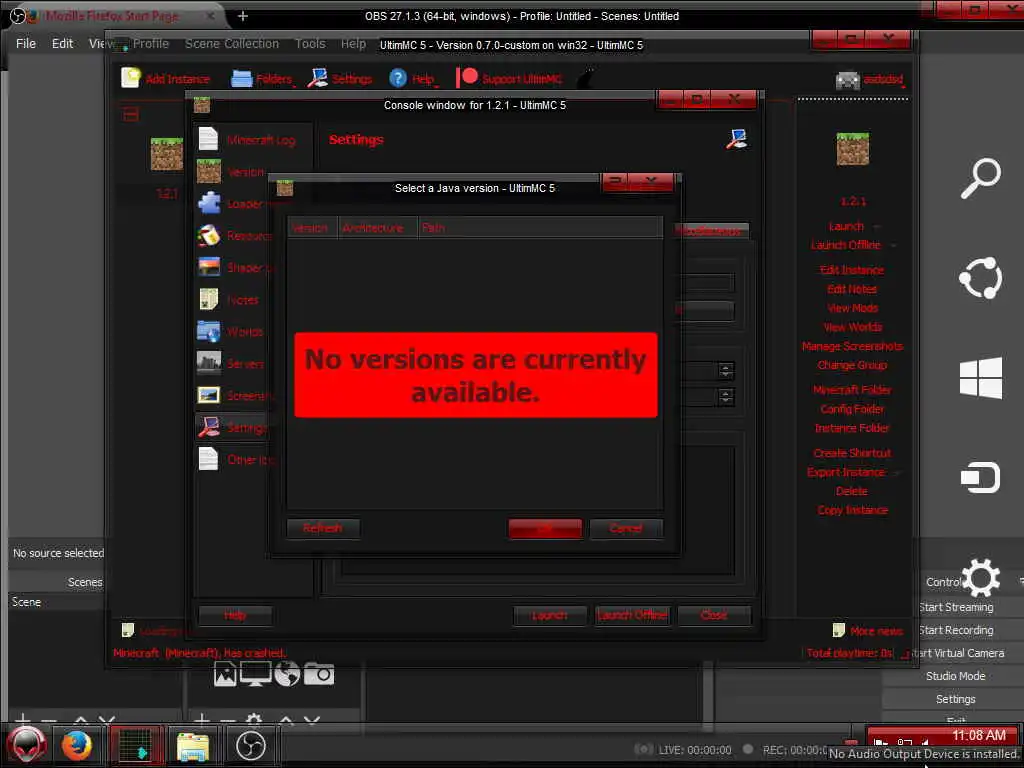Click Close button in console window

pos(714,615)
